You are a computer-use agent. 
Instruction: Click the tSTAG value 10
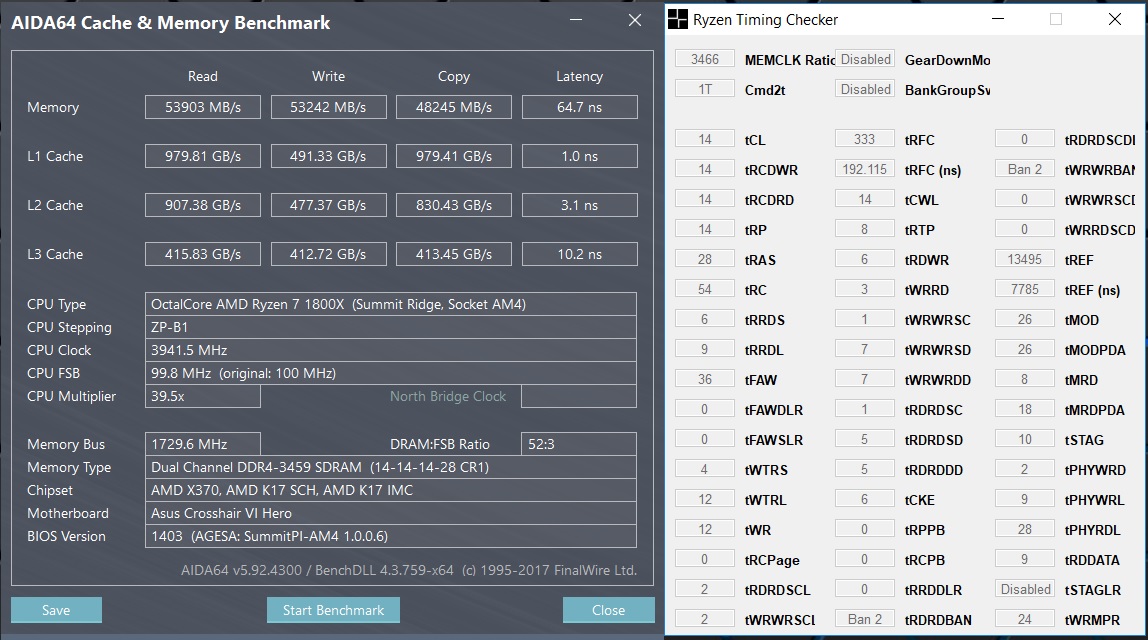point(1025,439)
